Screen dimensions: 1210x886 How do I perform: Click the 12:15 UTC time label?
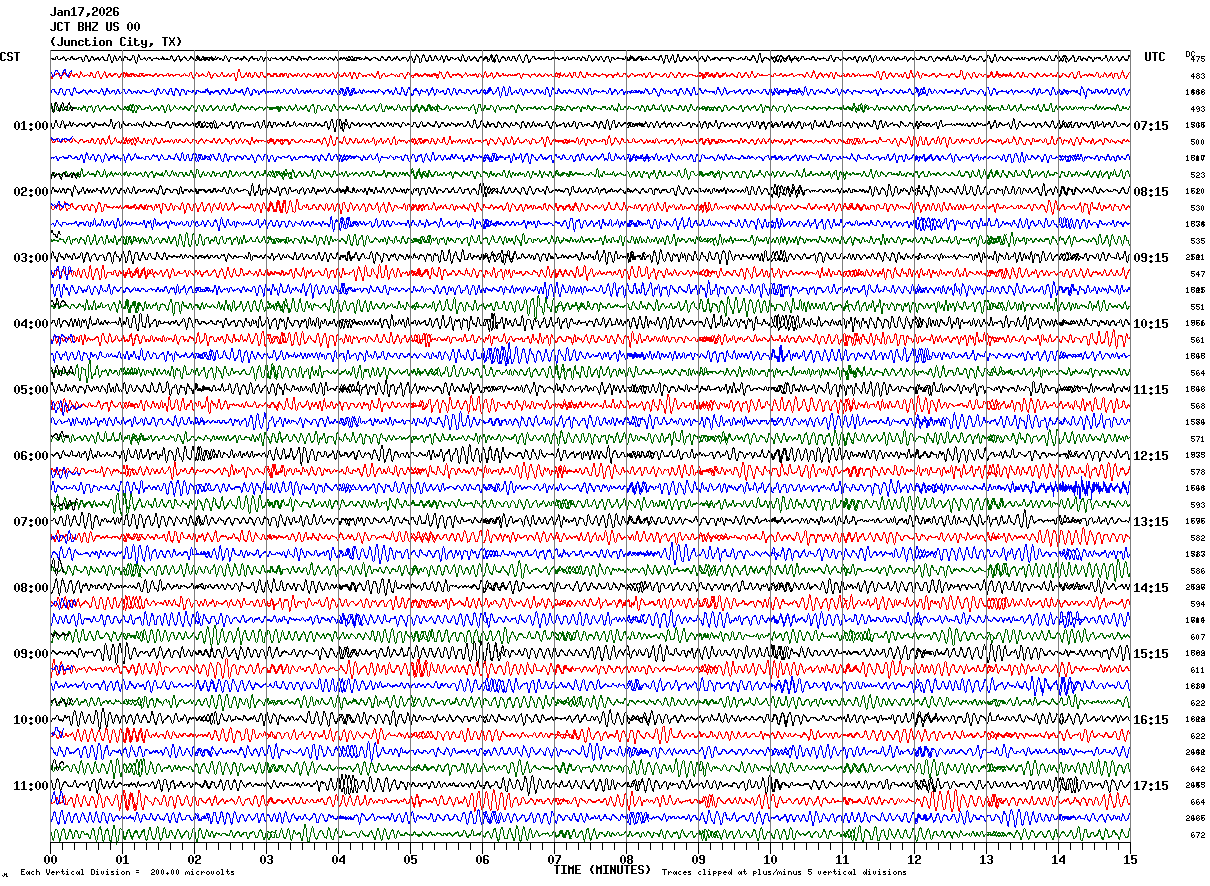pyautogui.click(x=1151, y=456)
